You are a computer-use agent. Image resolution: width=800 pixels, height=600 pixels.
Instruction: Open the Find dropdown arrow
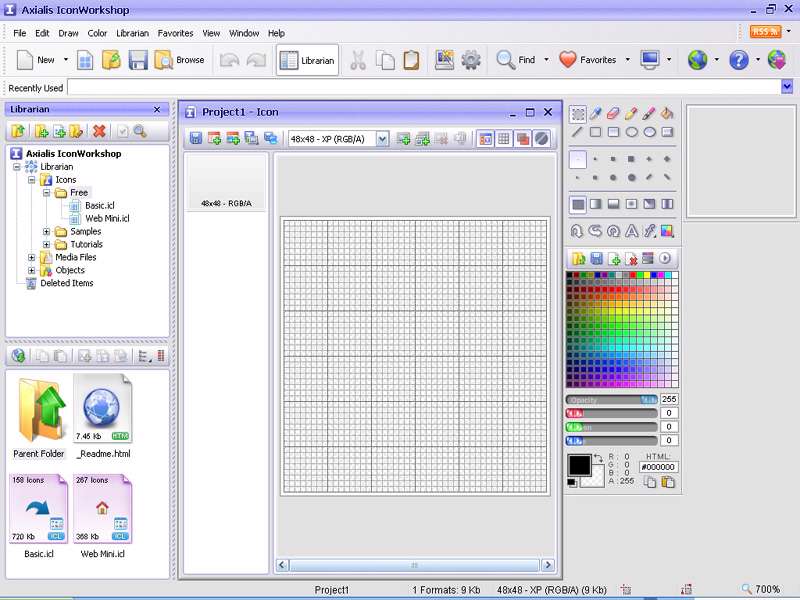coord(546,60)
